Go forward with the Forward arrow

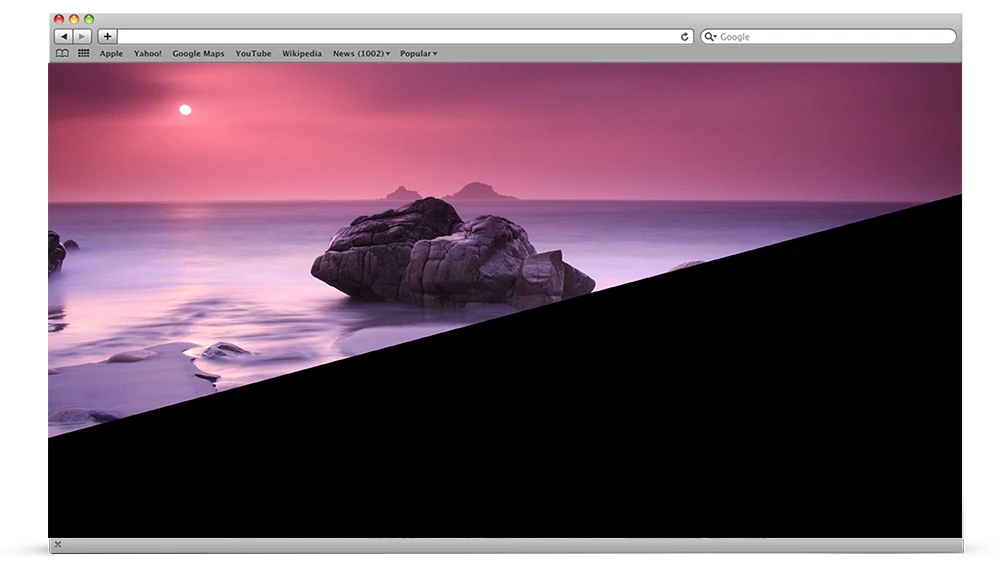[x=82, y=37]
